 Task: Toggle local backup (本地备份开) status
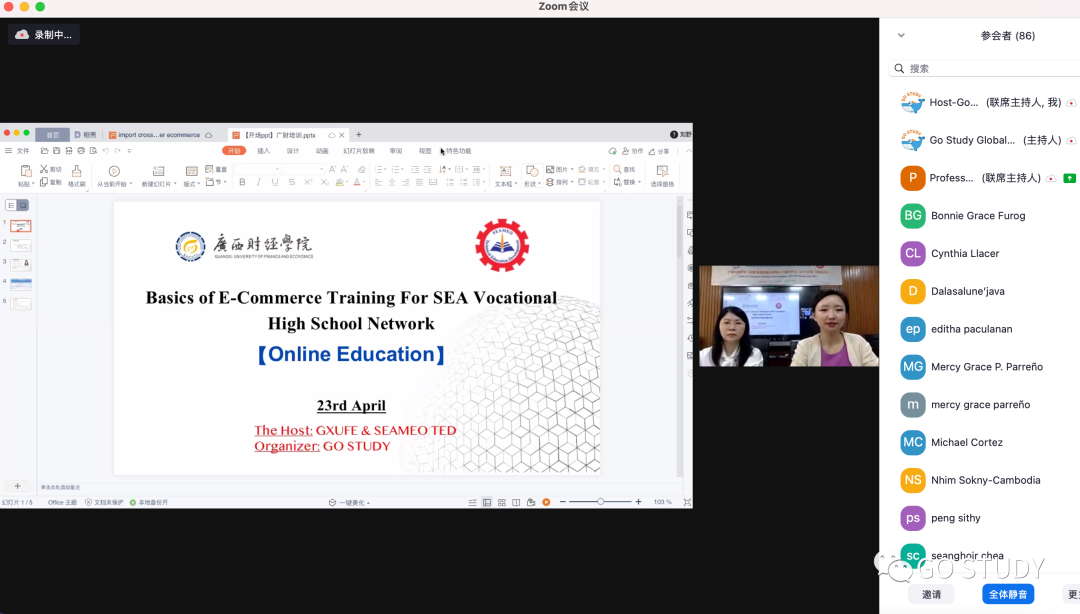point(149,502)
